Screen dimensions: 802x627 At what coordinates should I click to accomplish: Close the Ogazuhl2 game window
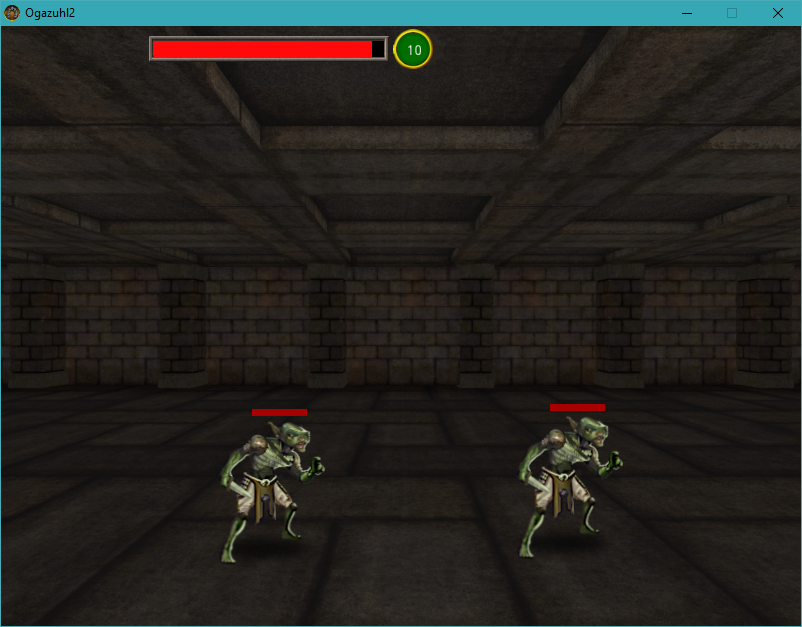(778, 13)
